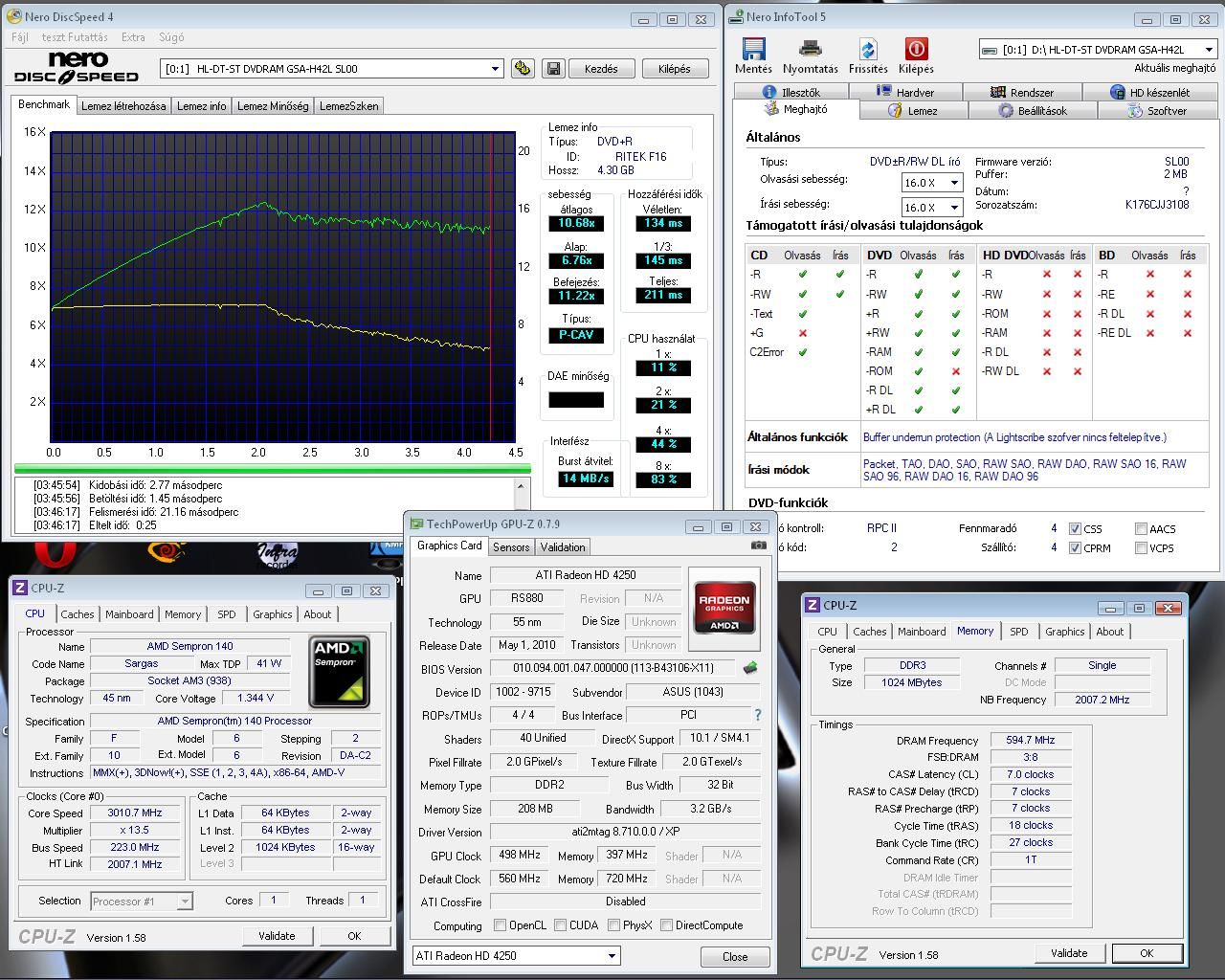This screenshot has height=980, width=1225.
Task: Toggle the DirectCompute checkbox
Action: tap(664, 925)
